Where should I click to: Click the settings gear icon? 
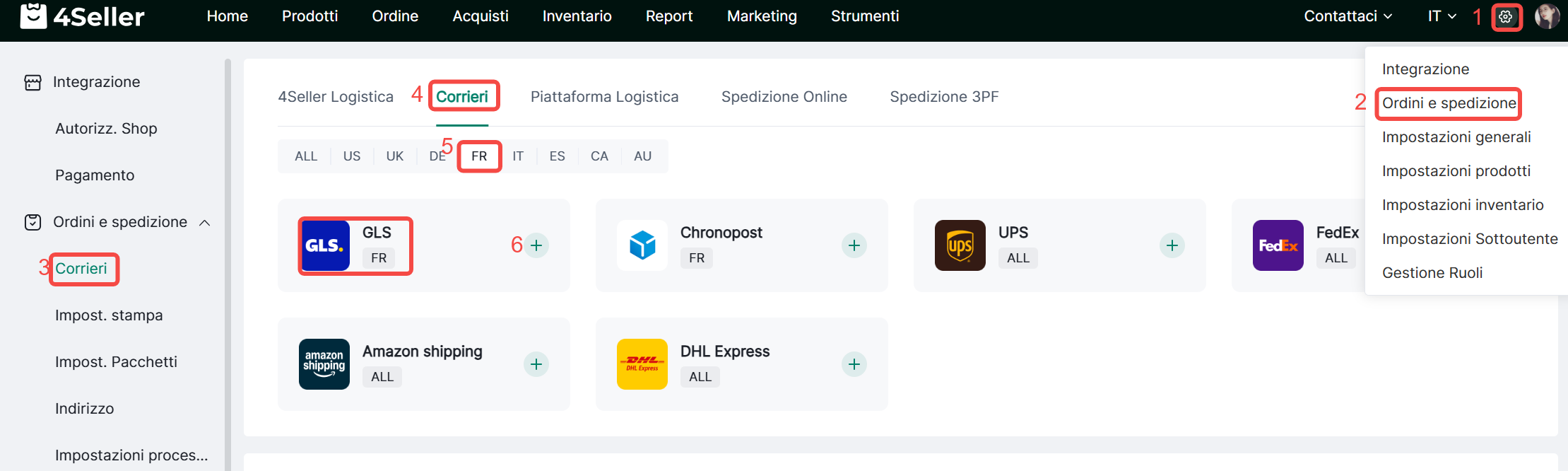click(1506, 17)
